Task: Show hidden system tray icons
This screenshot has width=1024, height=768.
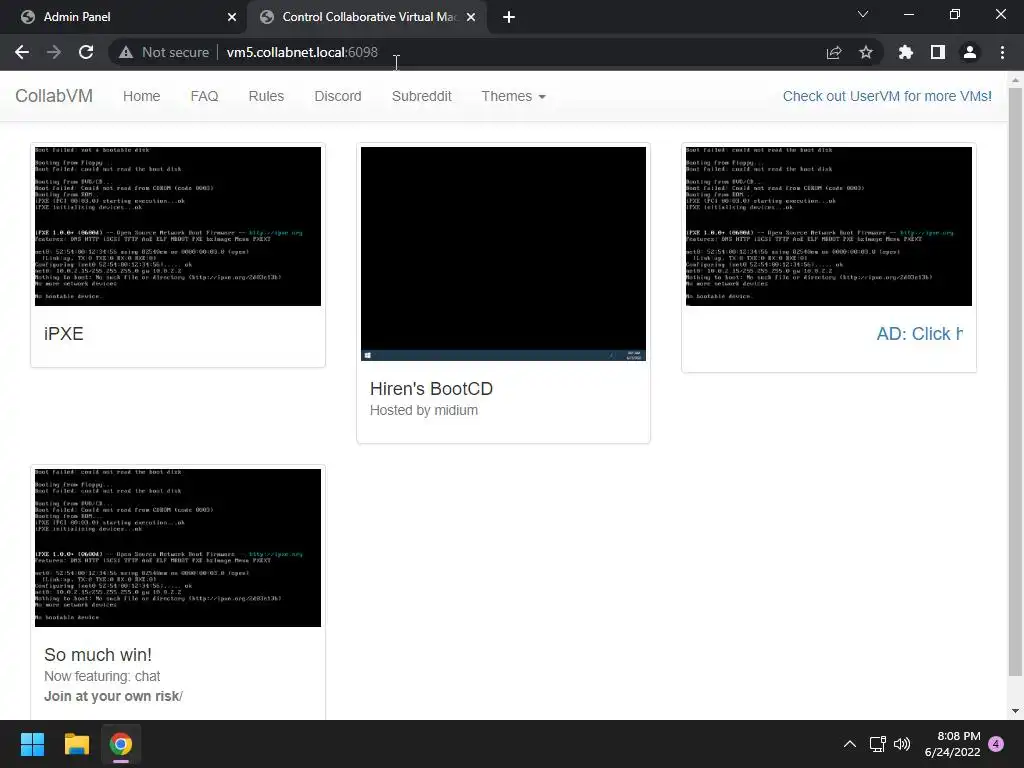Action: tap(849, 744)
